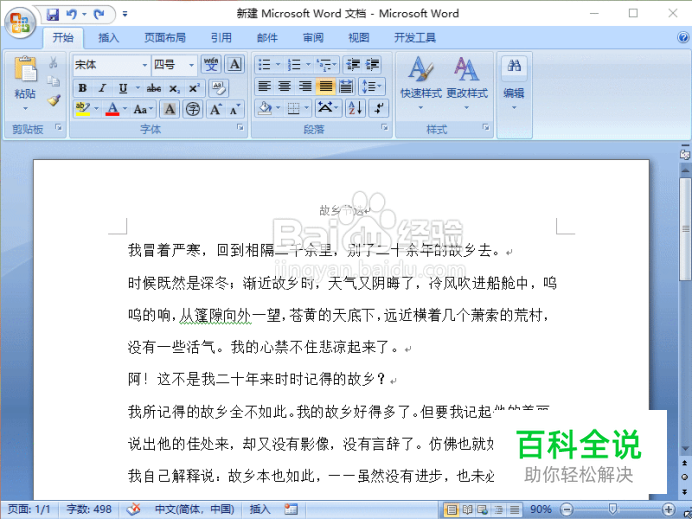Switch to the 审阅 tab
The height and width of the screenshot is (519, 692).
[x=313, y=38]
